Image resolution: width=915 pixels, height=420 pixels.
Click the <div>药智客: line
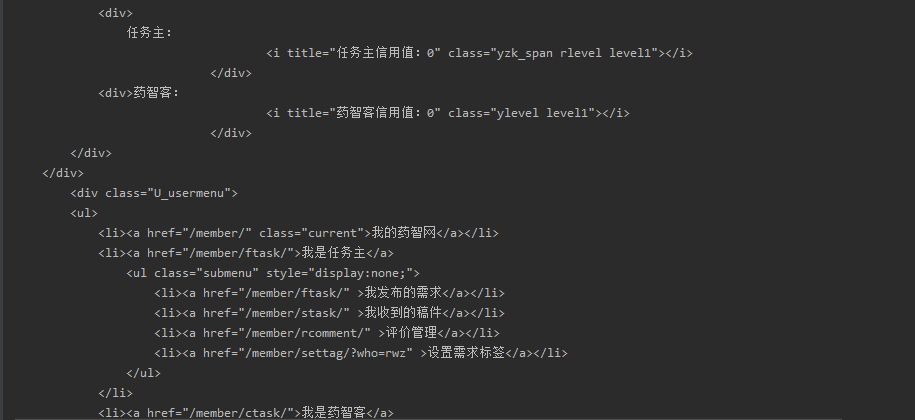pyautogui.click(x=139, y=93)
